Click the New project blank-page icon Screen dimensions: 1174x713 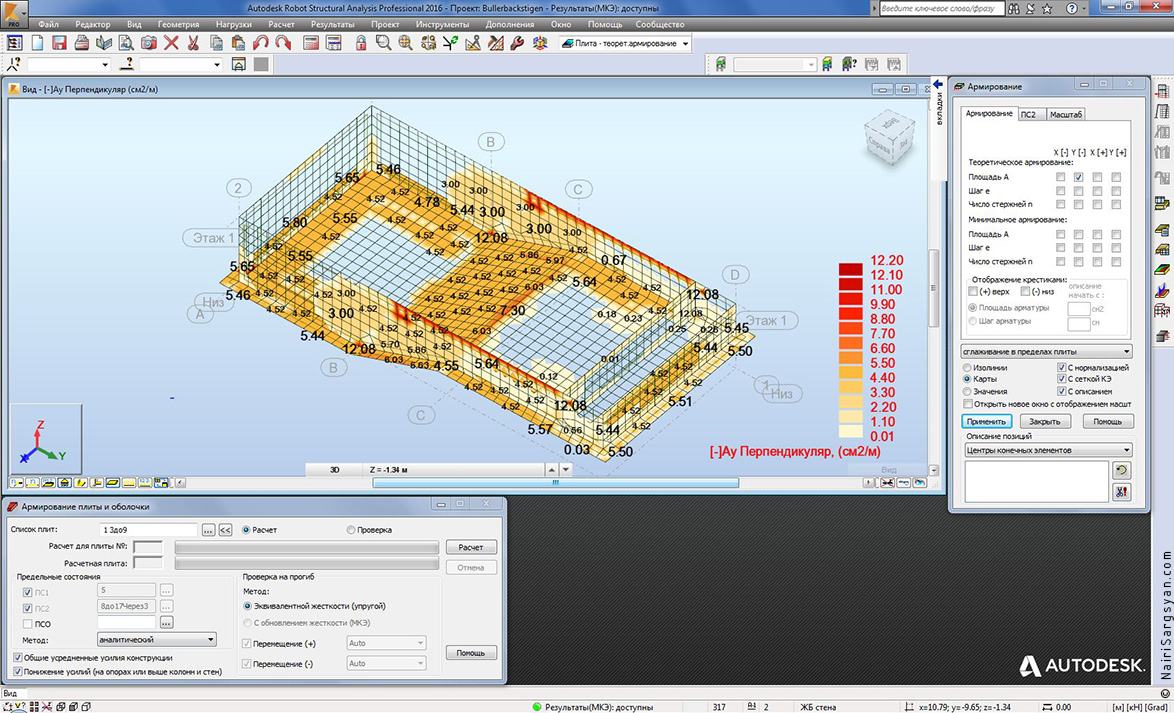coord(37,43)
